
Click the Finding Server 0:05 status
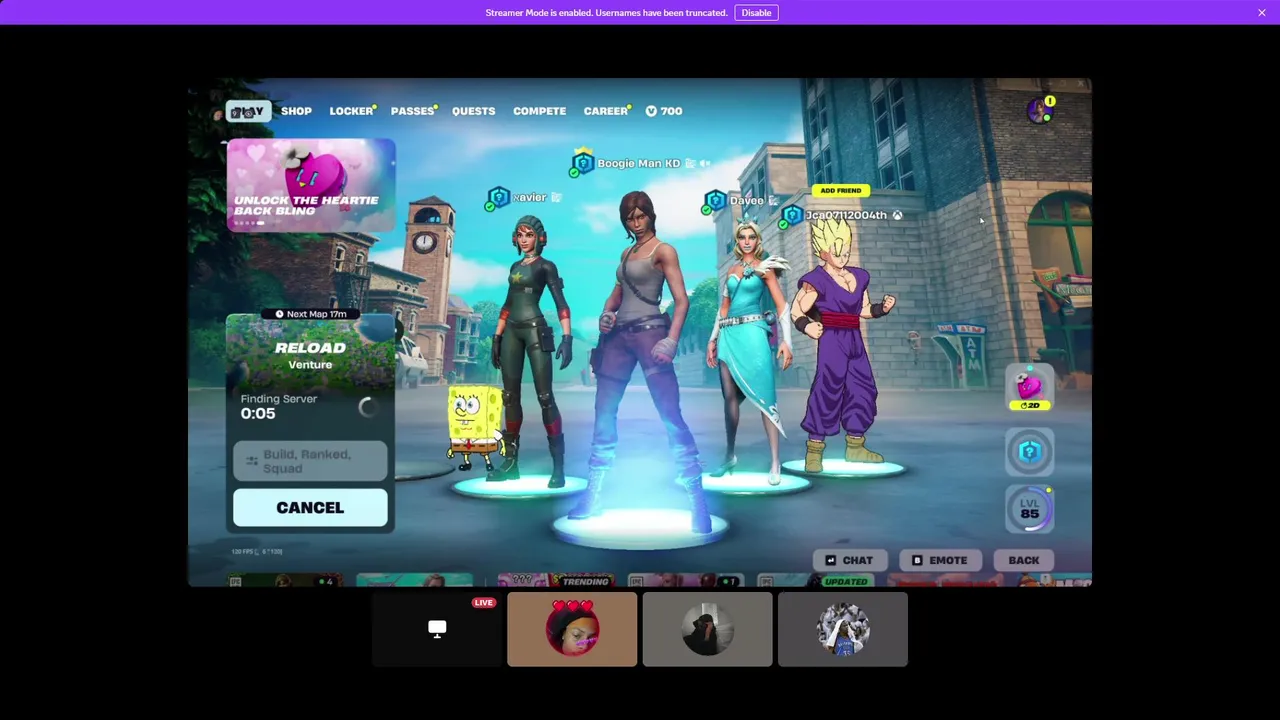click(279, 406)
